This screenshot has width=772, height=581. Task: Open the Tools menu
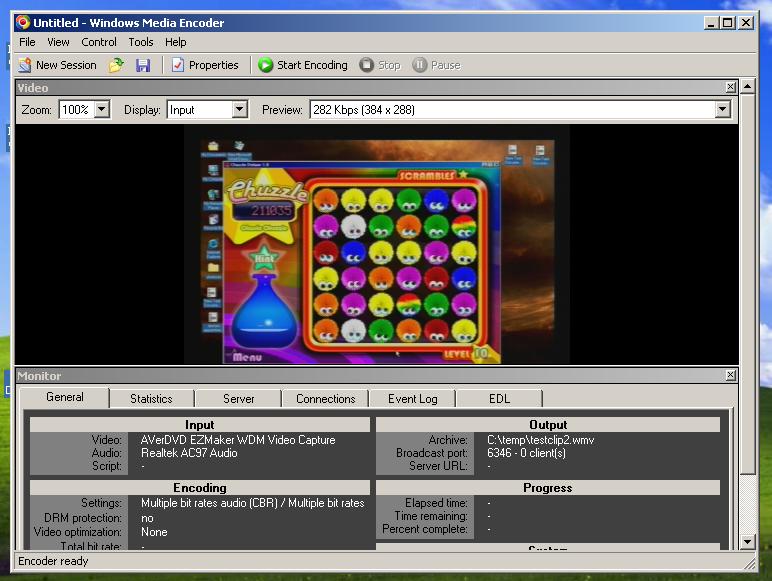[x=141, y=42]
